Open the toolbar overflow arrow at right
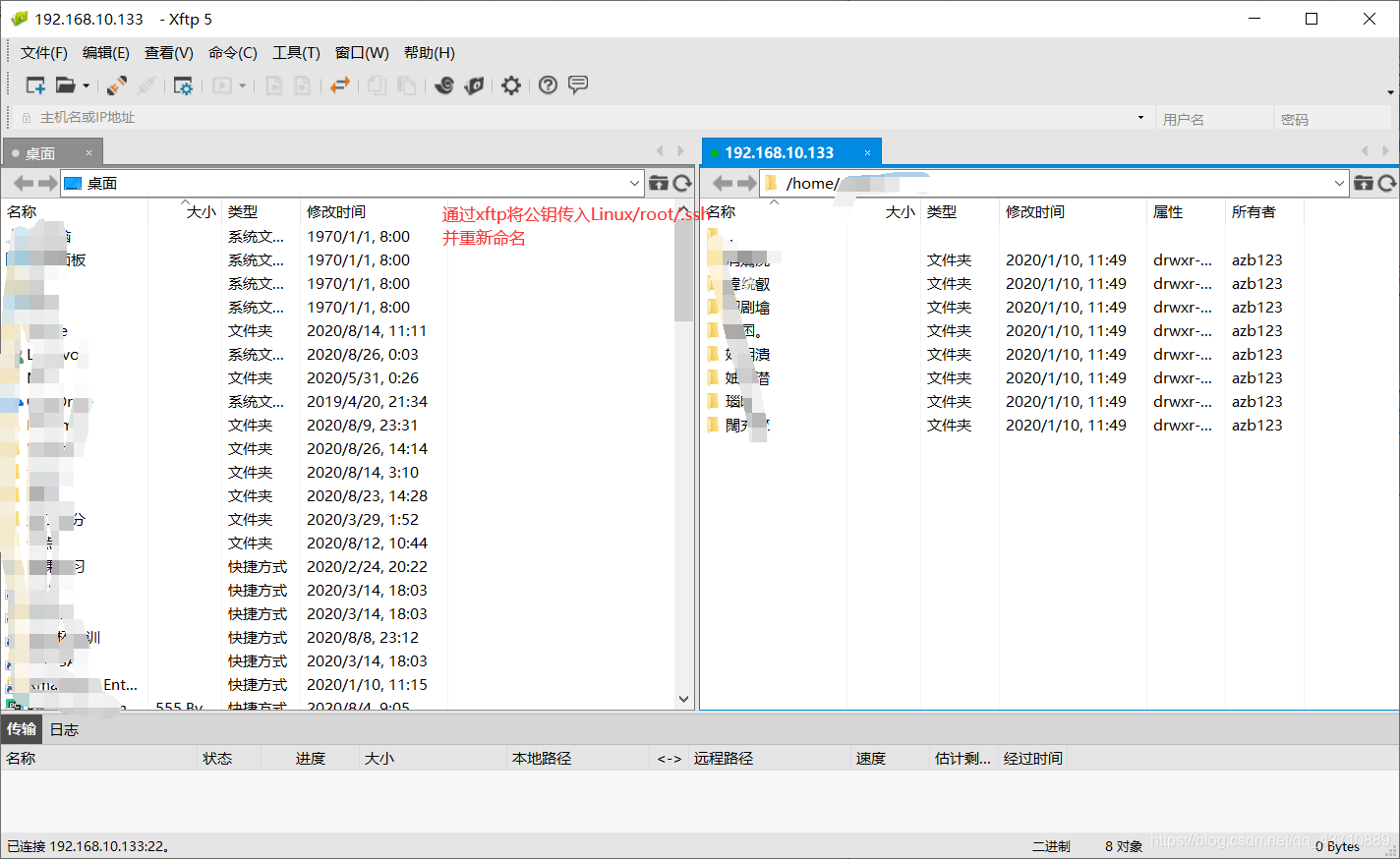1400x859 pixels. (1390, 92)
